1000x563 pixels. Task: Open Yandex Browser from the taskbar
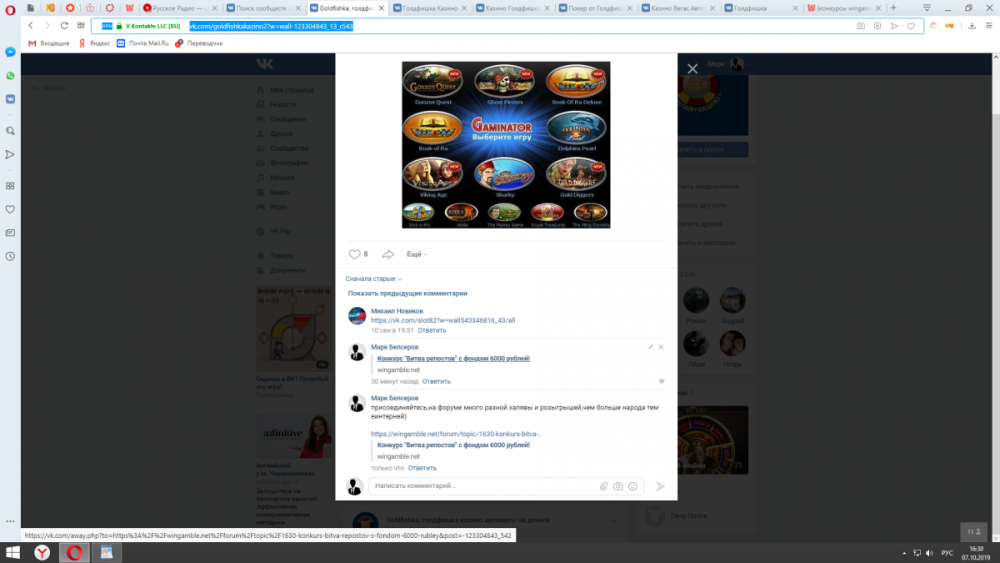coord(42,552)
